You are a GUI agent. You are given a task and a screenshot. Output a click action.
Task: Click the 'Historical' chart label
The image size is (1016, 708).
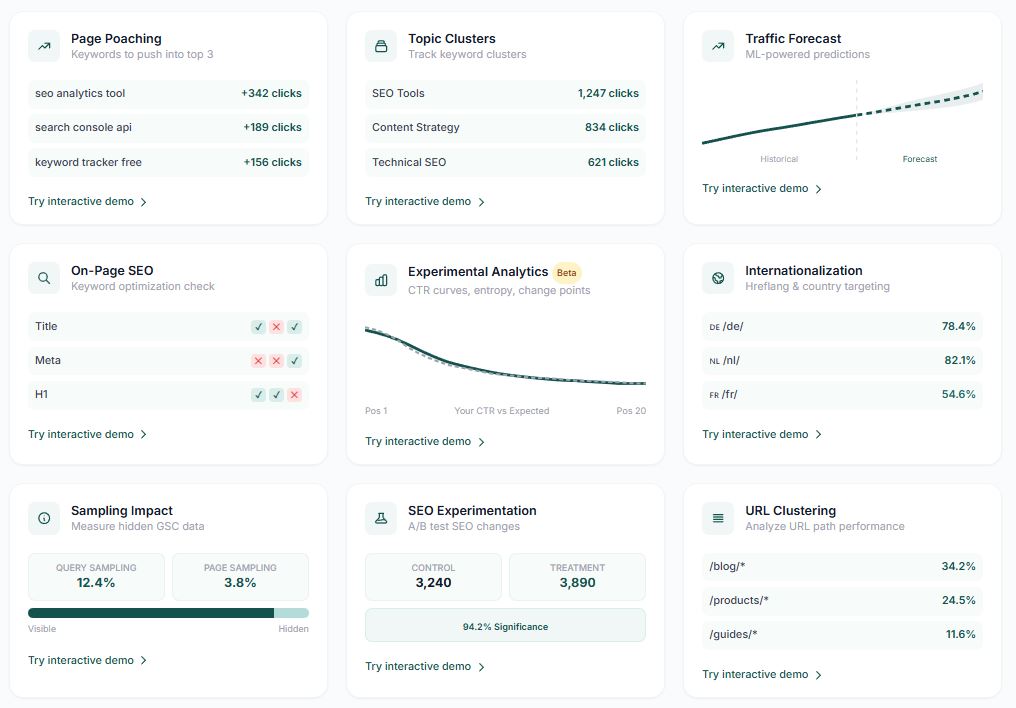coord(779,159)
